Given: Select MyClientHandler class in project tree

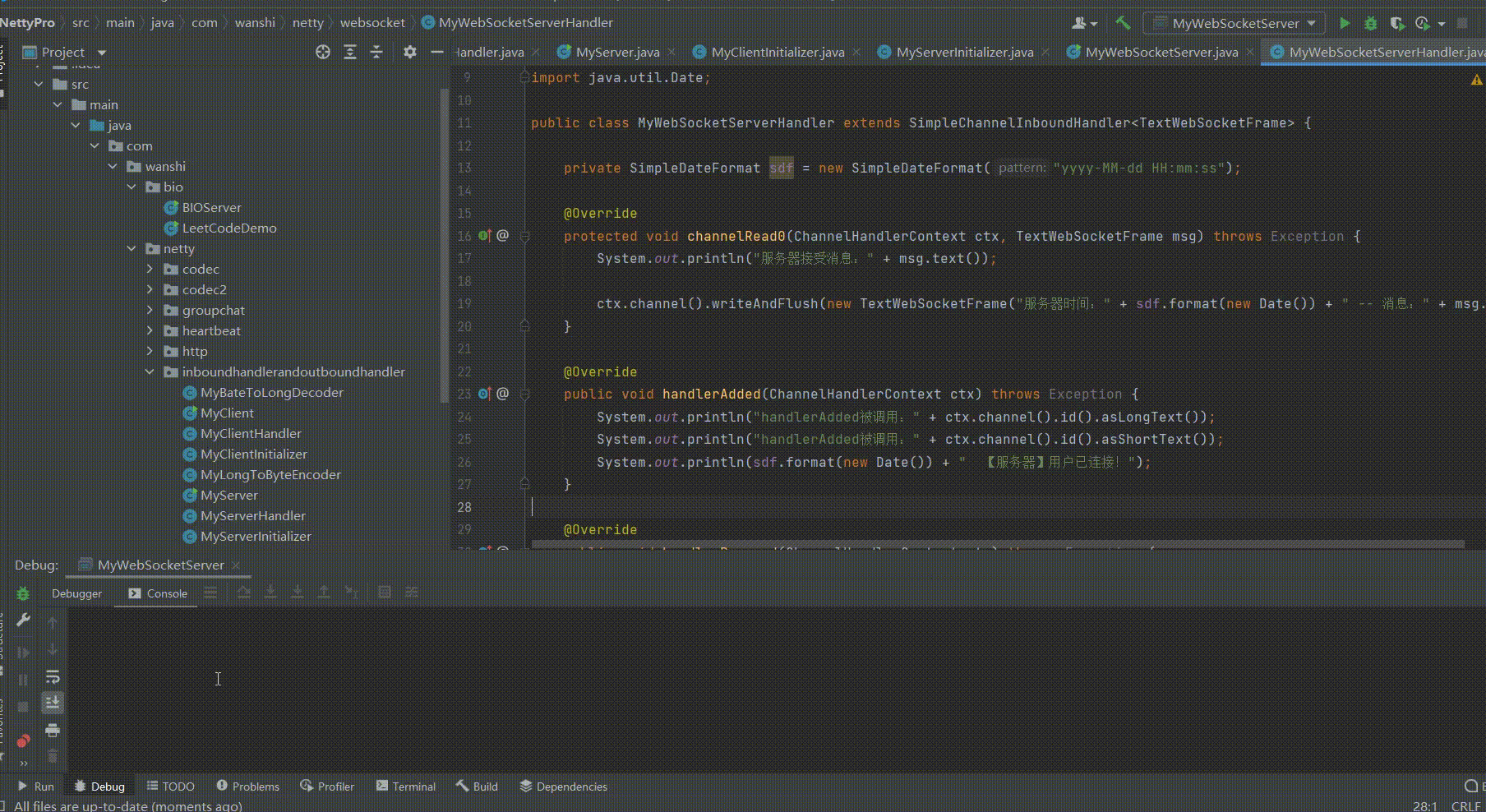Looking at the screenshot, I should click(251, 433).
